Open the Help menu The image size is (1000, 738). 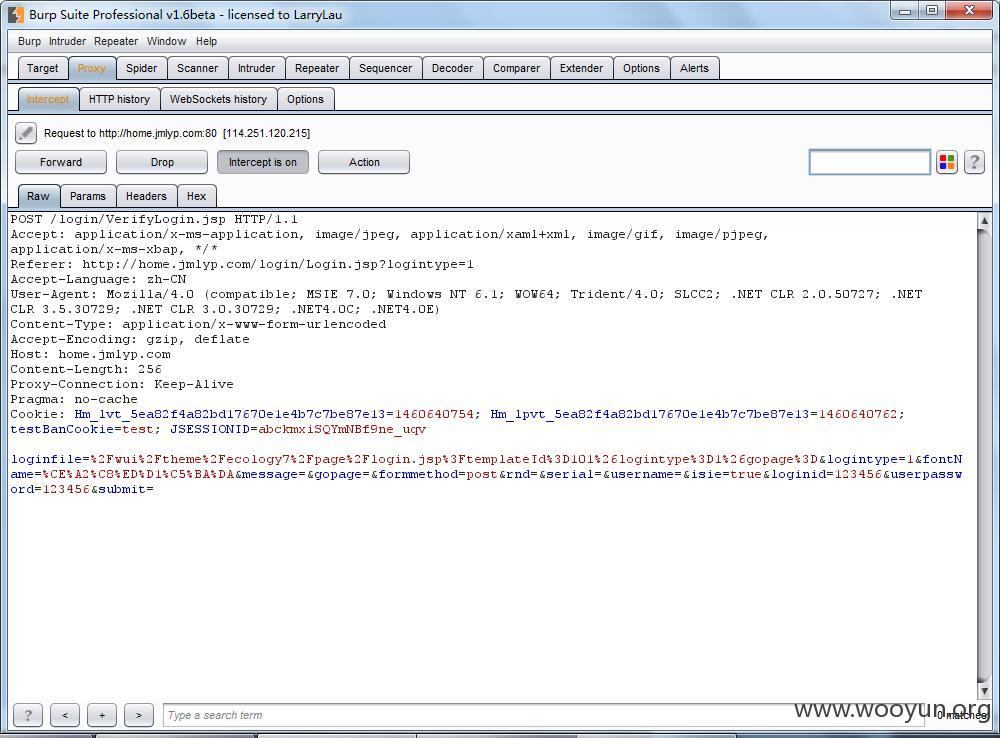click(x=206, y=41)
